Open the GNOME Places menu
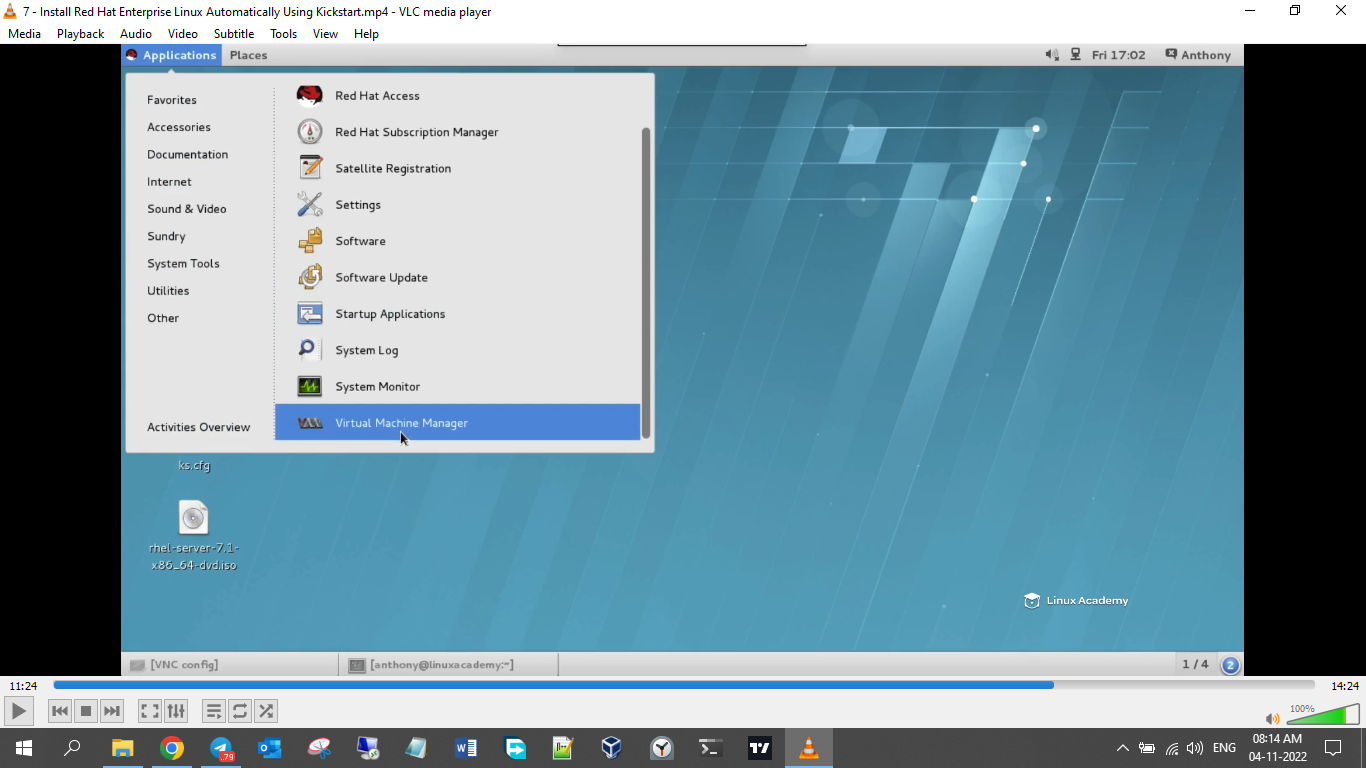 click(248, 55)
